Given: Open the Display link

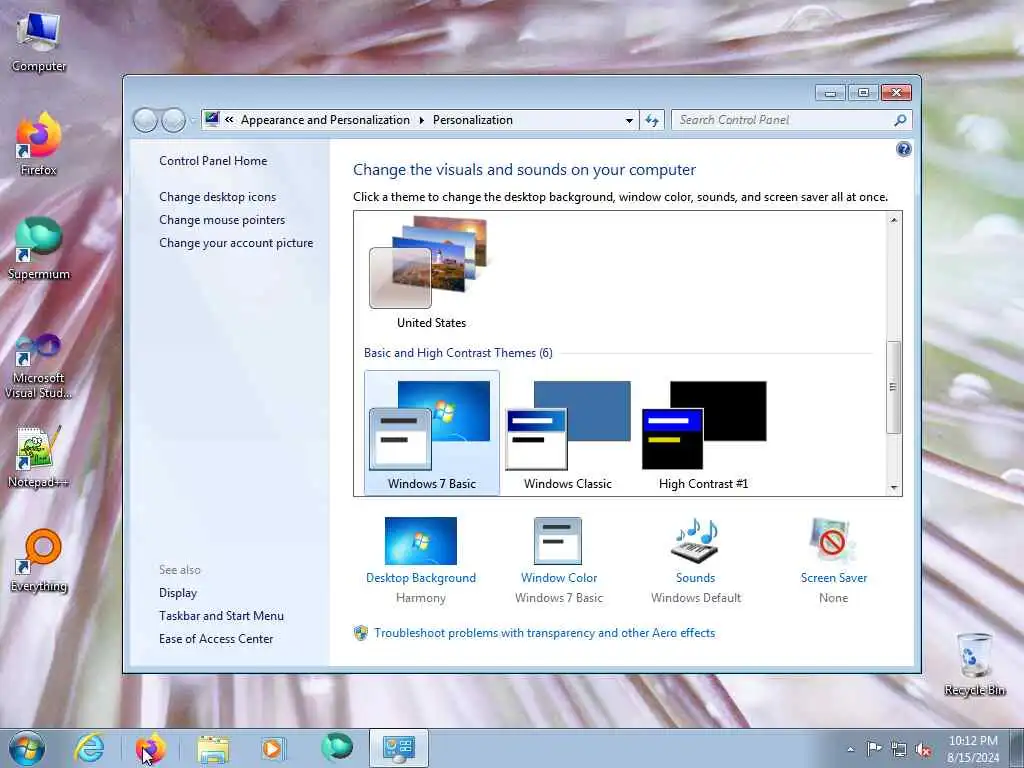Looking at the screenshot, I should [178, 592].
